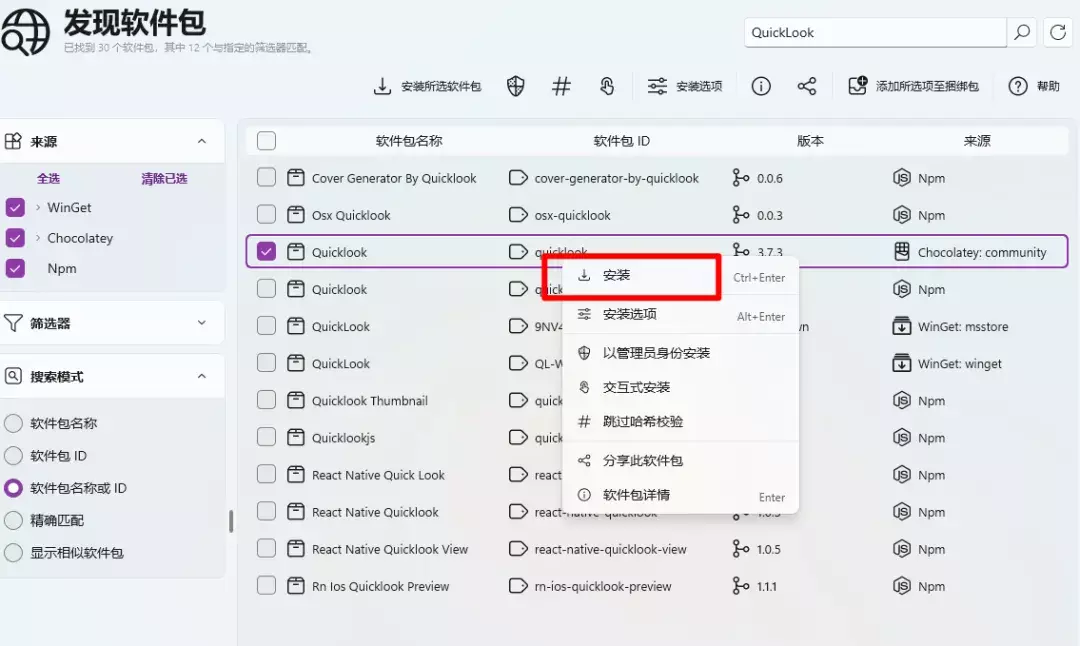This screenshot has height=646, width=1080.
Task: Click the share toolbar icon
Action: [x=807, y=86]
